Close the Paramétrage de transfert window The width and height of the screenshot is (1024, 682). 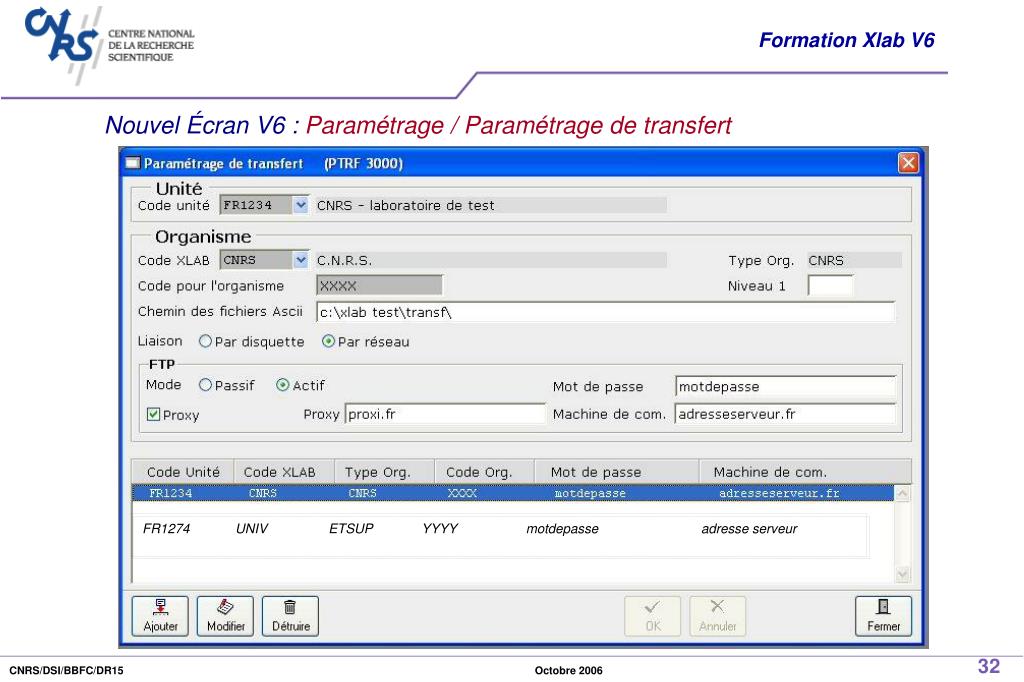908,163
